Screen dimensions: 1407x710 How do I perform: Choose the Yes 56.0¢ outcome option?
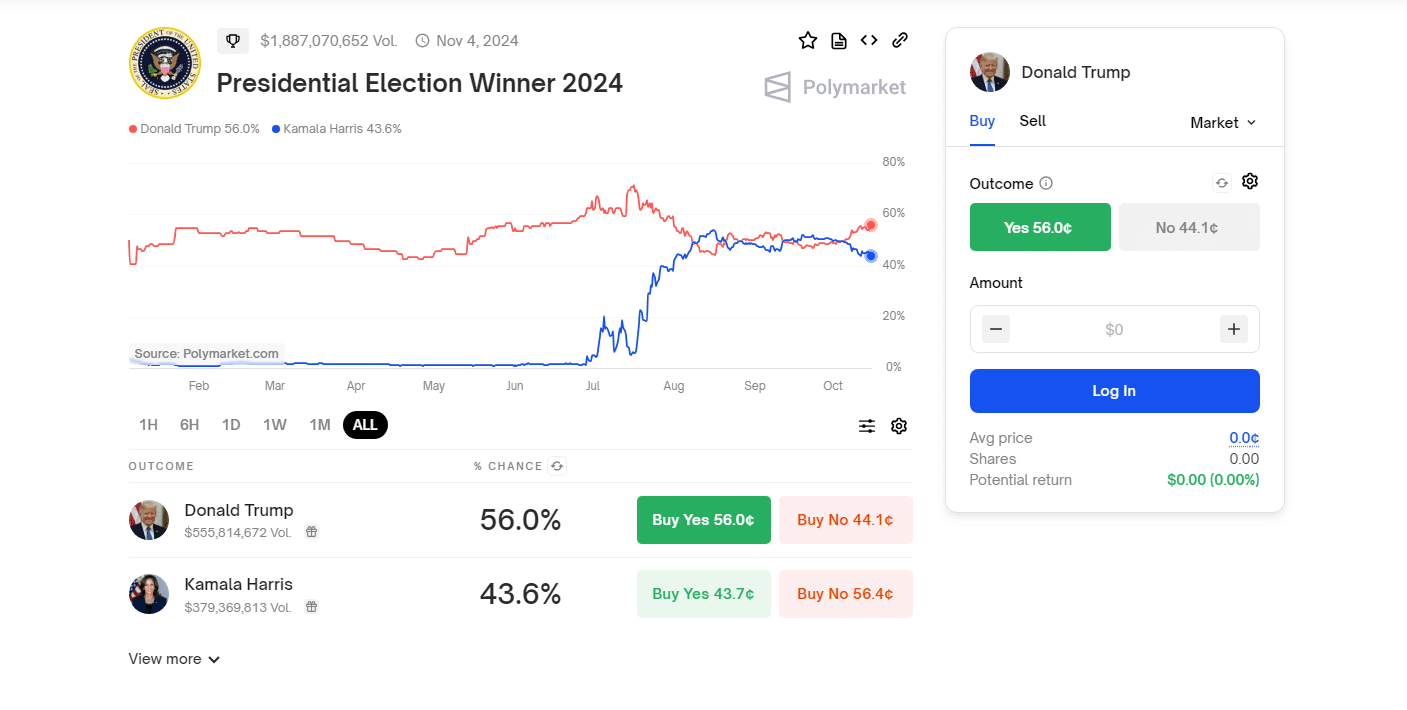1040,227
